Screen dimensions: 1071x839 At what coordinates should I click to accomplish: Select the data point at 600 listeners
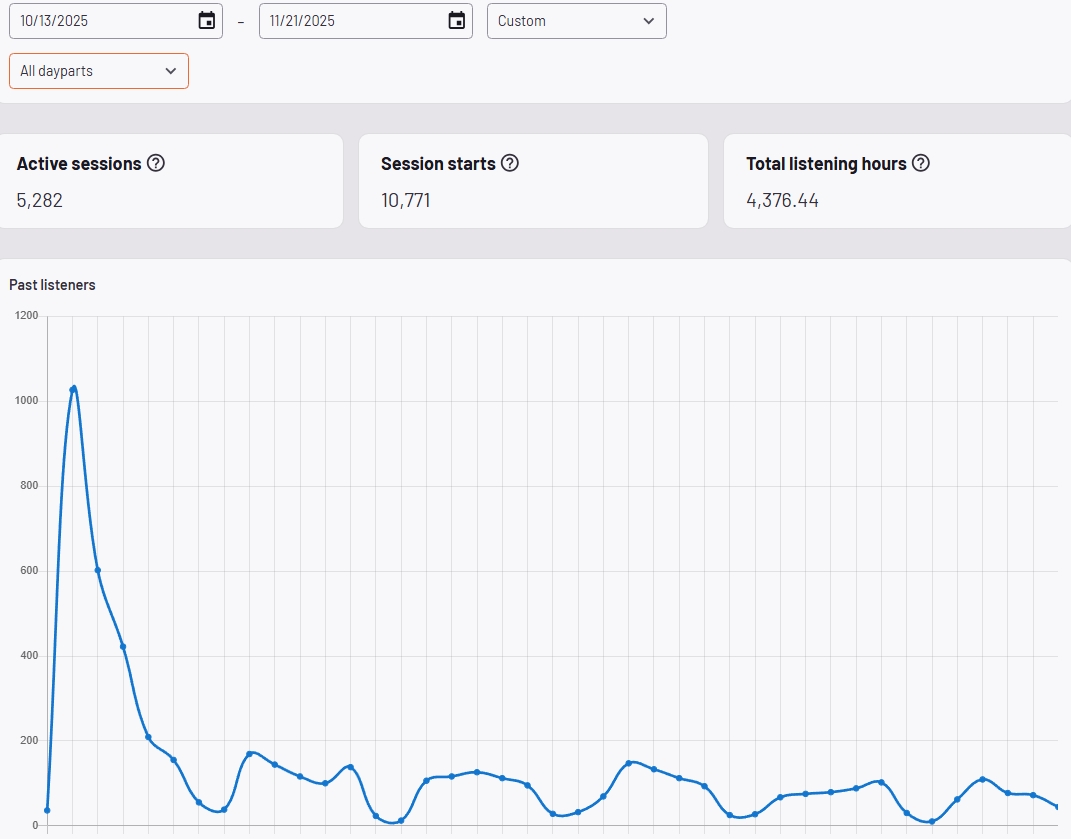click(x=98, y=570)
